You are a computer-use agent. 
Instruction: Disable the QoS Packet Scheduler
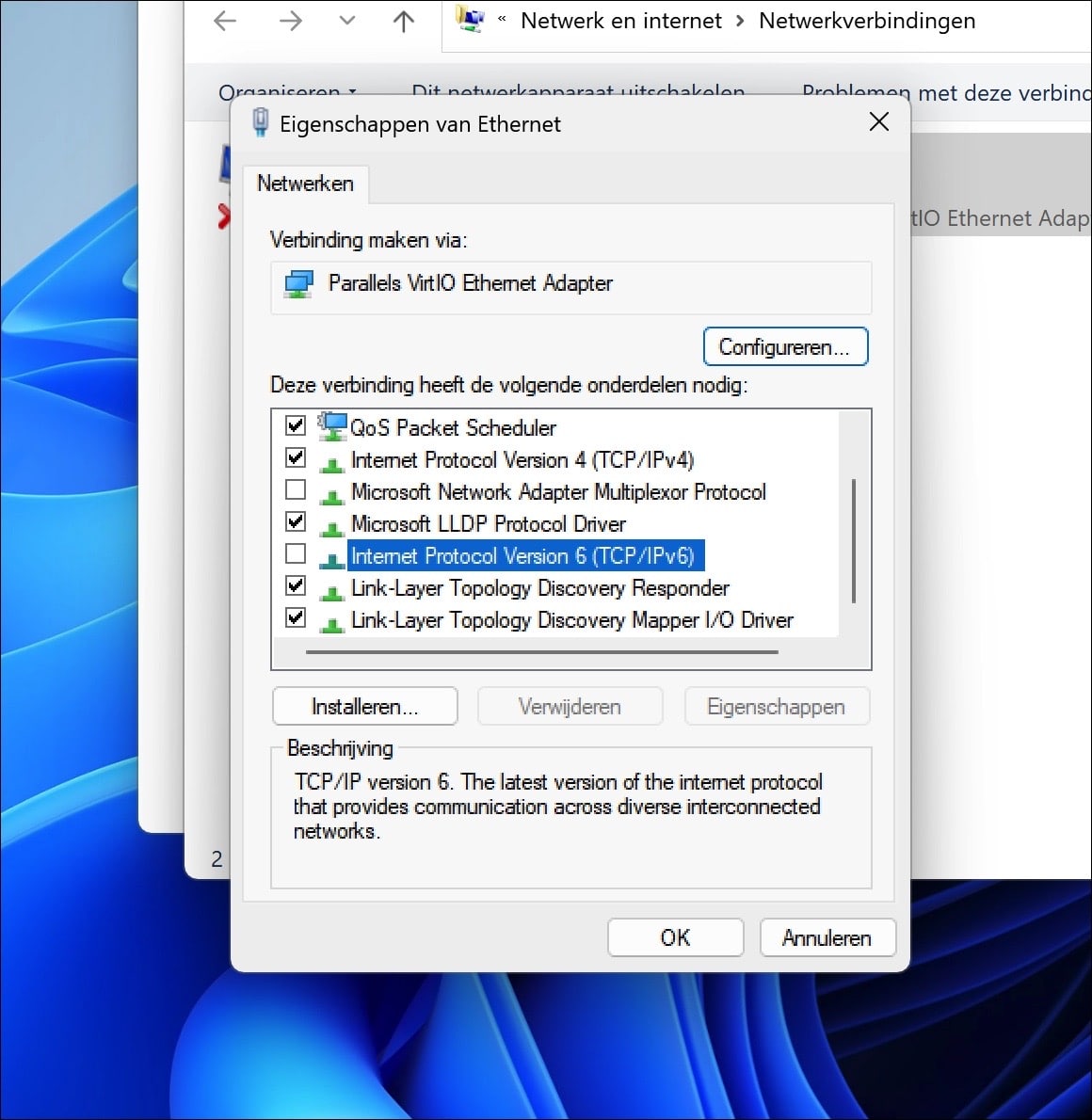(295, 425)
